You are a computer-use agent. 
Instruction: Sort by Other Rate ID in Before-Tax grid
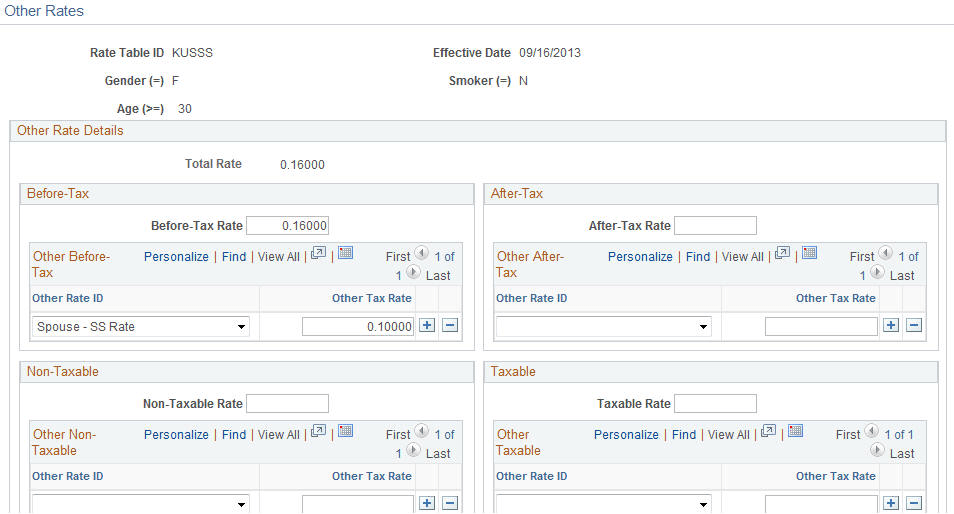pos(68,298)
